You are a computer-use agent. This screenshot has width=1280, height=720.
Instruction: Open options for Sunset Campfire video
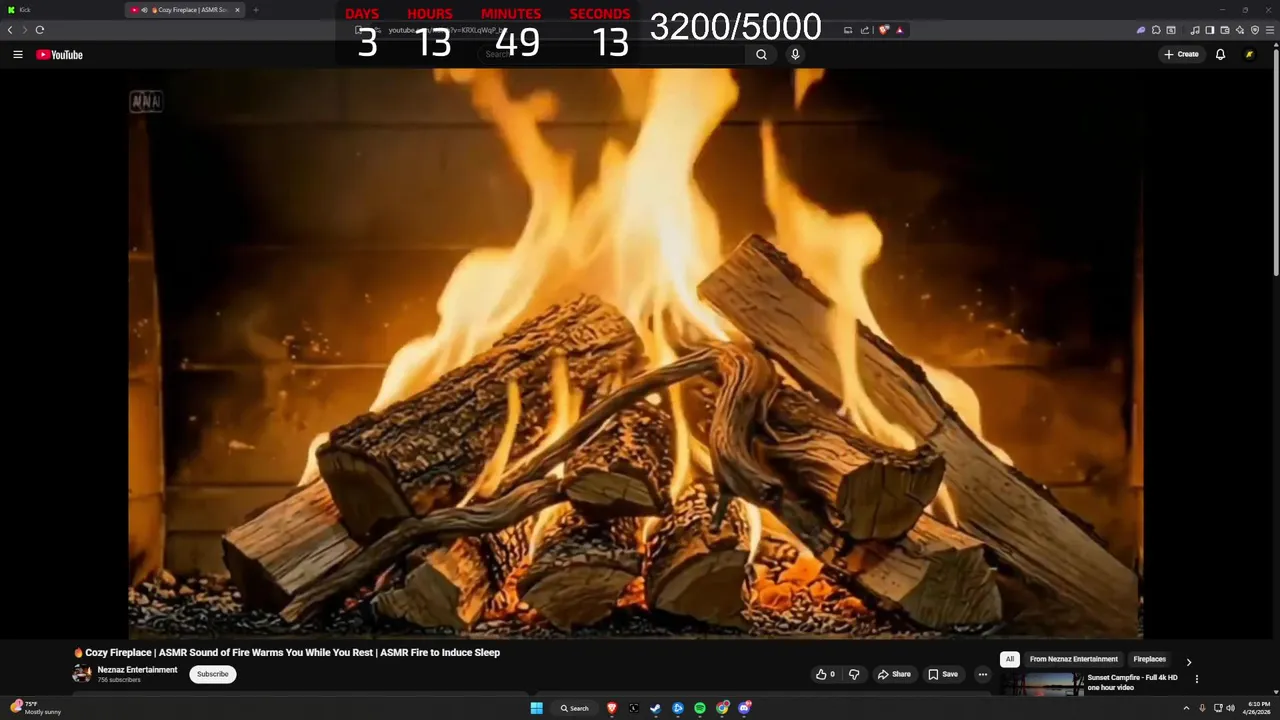tap(1196, 679)
